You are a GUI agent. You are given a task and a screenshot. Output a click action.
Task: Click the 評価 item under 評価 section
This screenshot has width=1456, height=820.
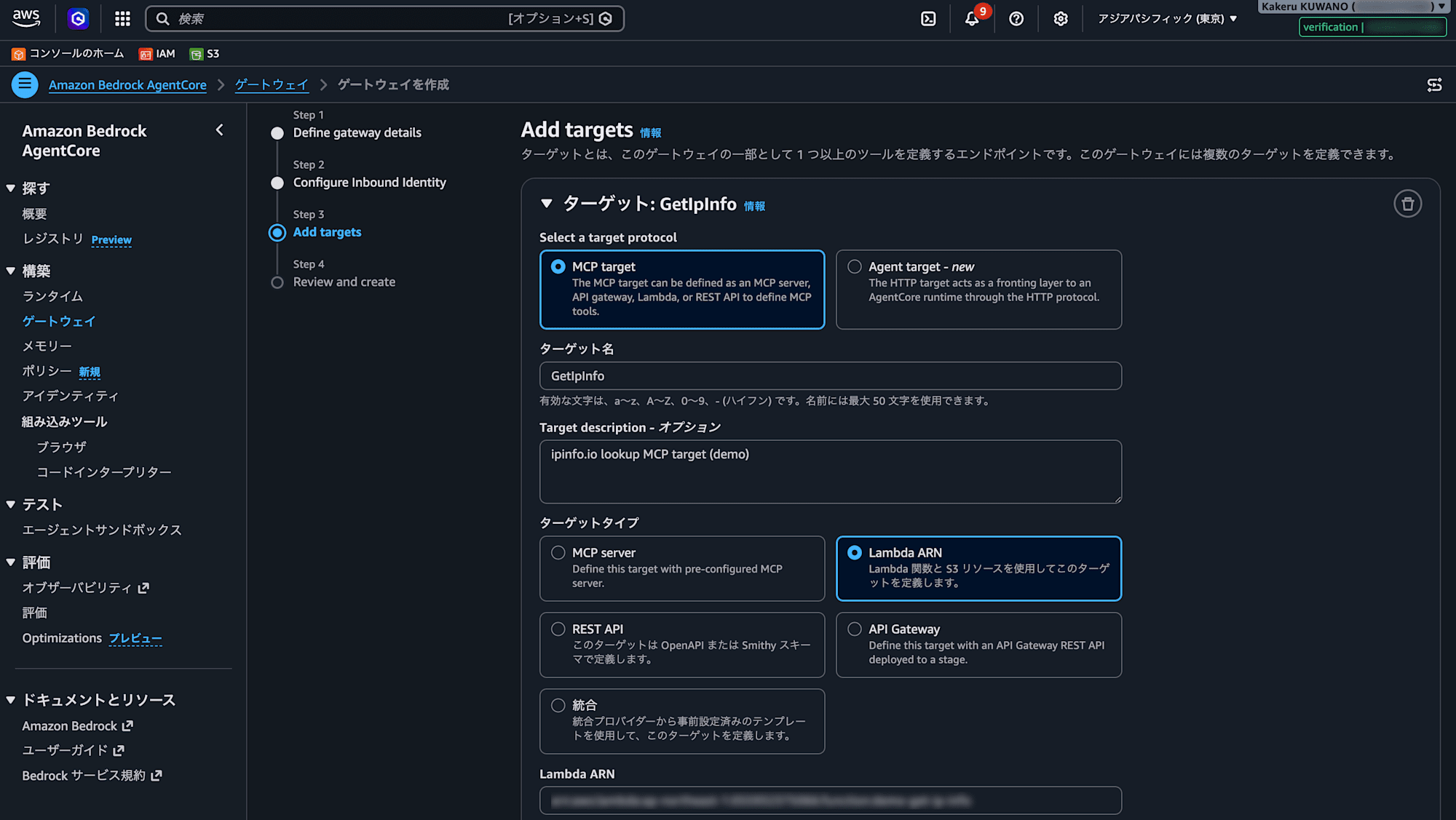click(x=34, y=613)
